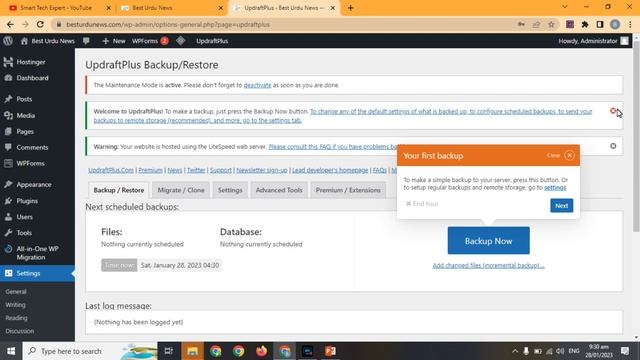Open the WordPress logo menu in admin bar

click(8, 41)
